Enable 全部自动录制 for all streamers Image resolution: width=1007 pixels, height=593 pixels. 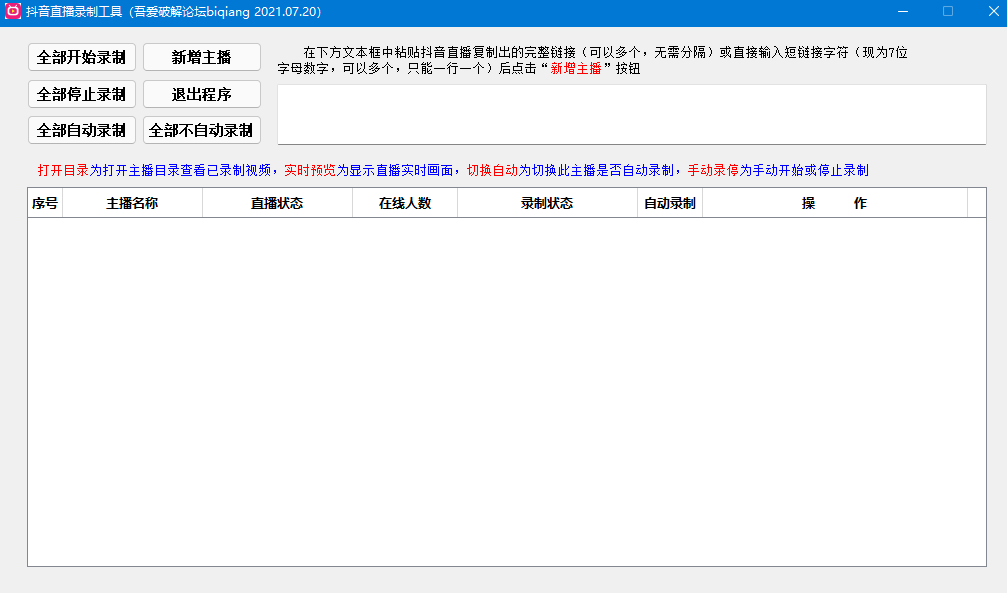[x=81, y=130]
